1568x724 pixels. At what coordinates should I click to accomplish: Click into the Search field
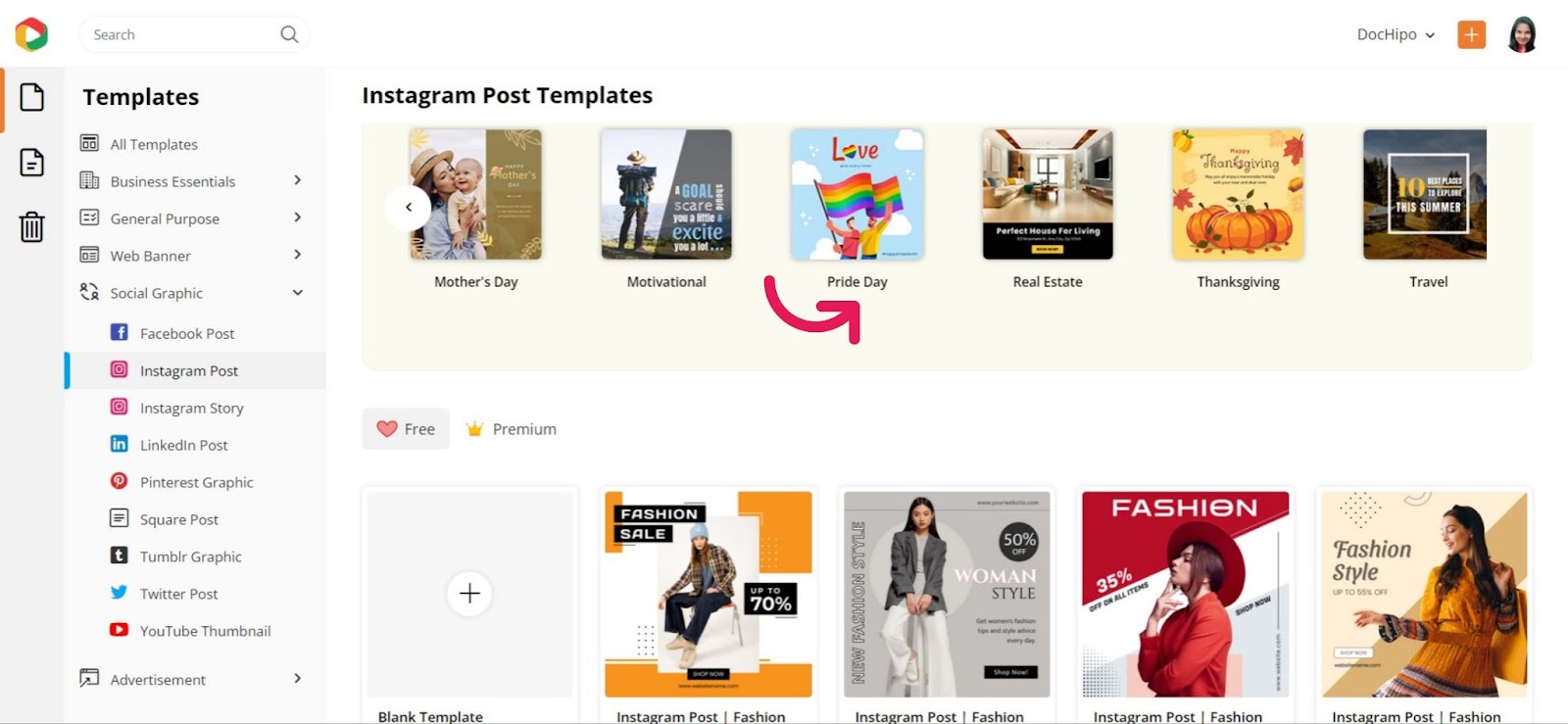pyautogui.click(x=181, y=34)
